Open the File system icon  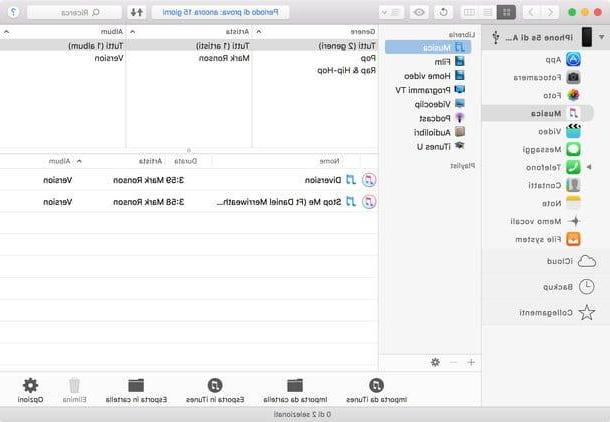(573, 239)
